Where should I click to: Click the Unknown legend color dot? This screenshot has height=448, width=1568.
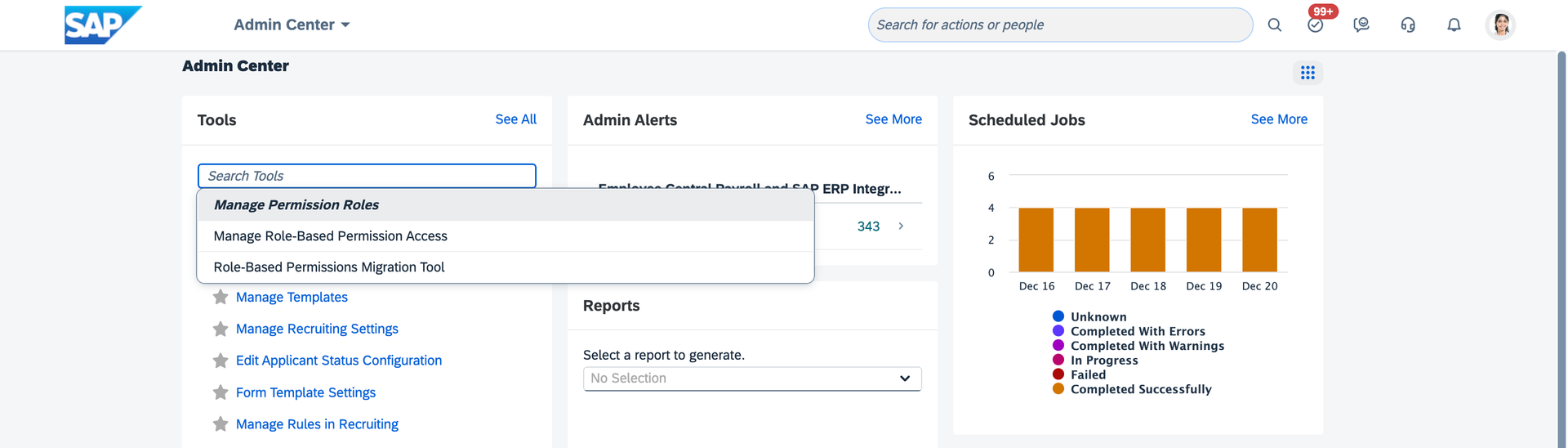[1058, 316]
